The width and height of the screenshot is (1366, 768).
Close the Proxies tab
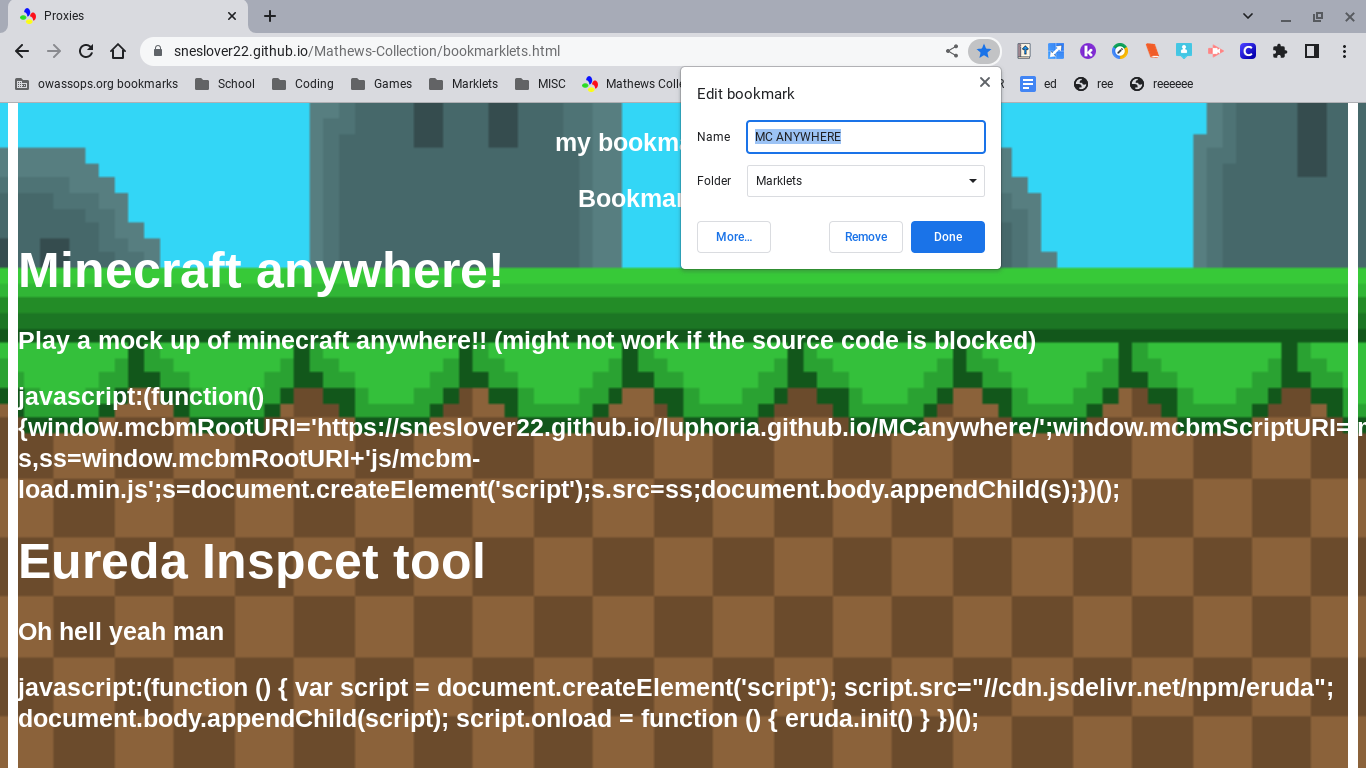click(x=232, y=16)
